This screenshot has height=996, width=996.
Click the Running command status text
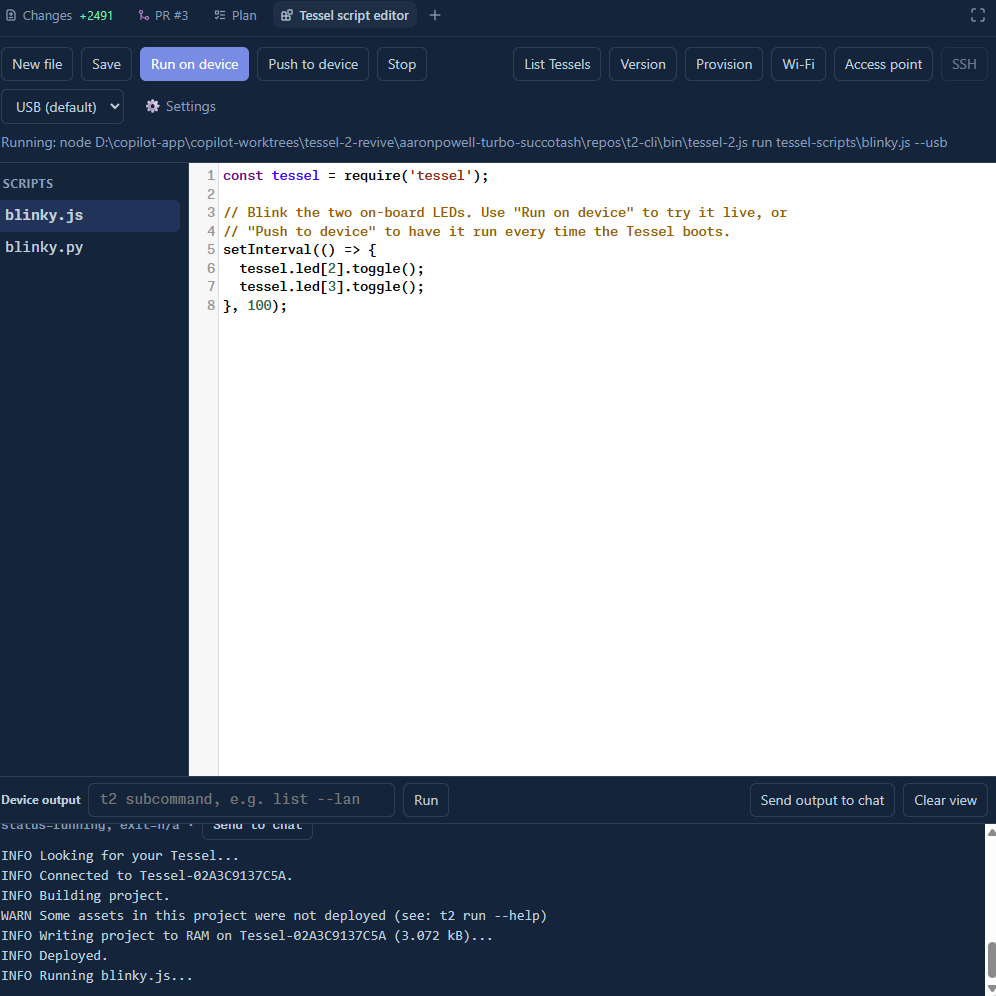[x=474, y=142]
